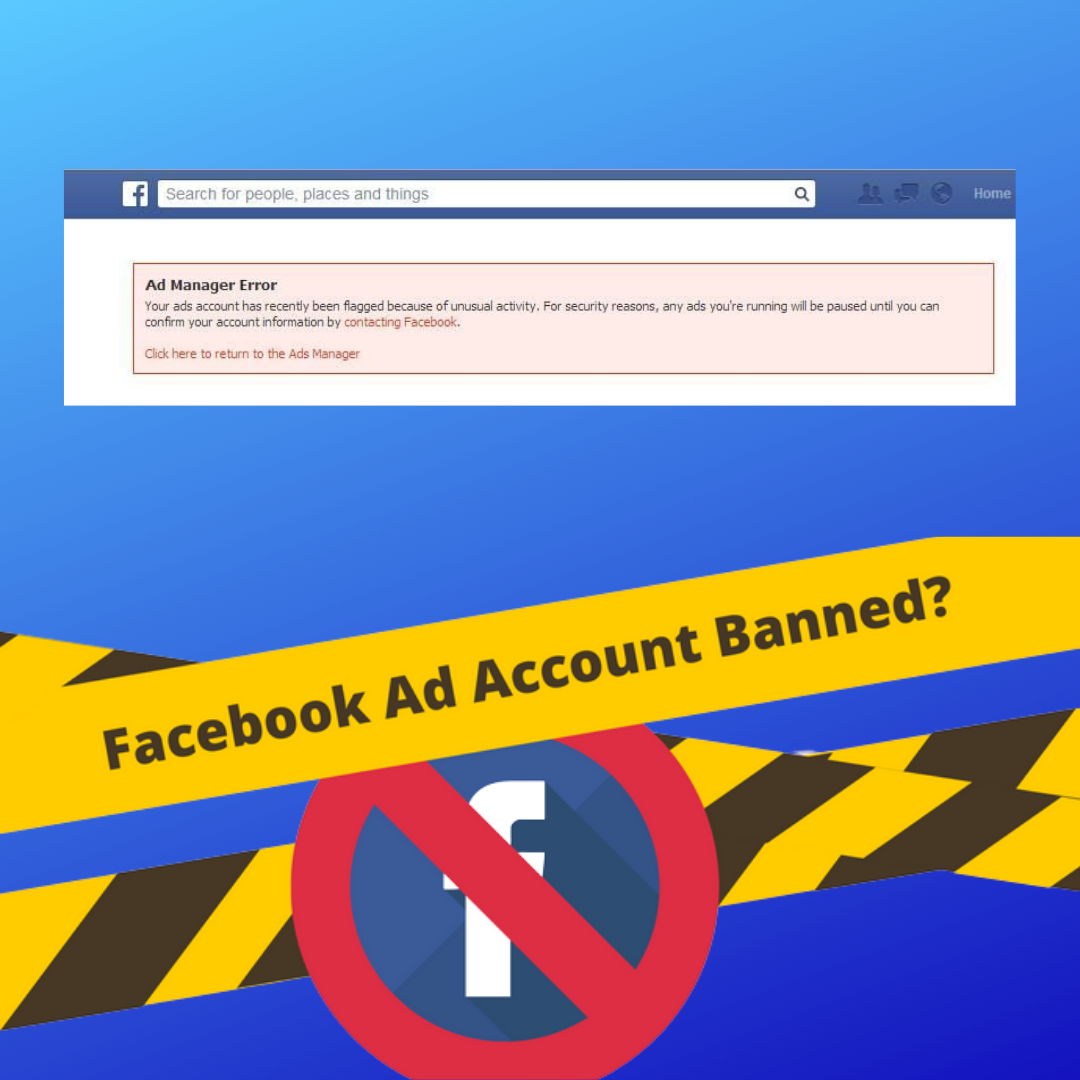Open the notifications globe icon
1080x1080 pixels.
(942, 194)
